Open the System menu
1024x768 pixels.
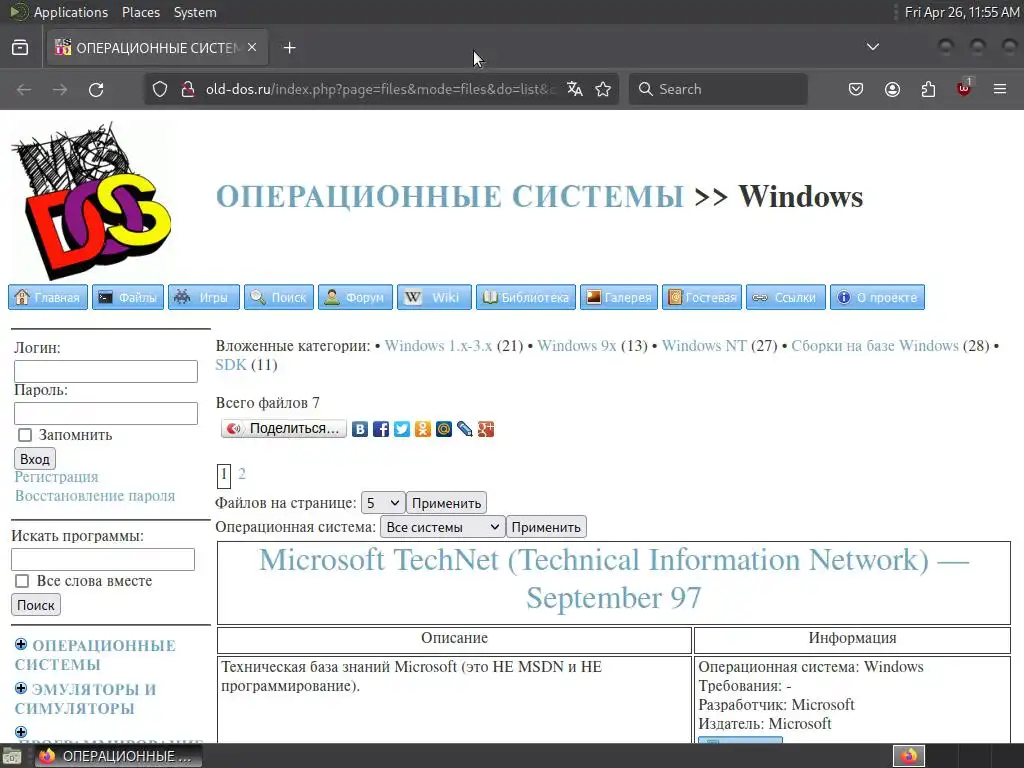(195, 12)
